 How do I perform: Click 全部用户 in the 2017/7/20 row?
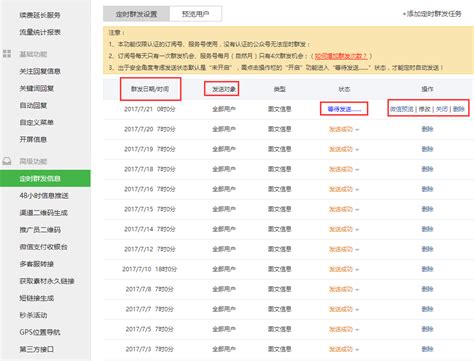pyautogui.click(x=224, y=129)
